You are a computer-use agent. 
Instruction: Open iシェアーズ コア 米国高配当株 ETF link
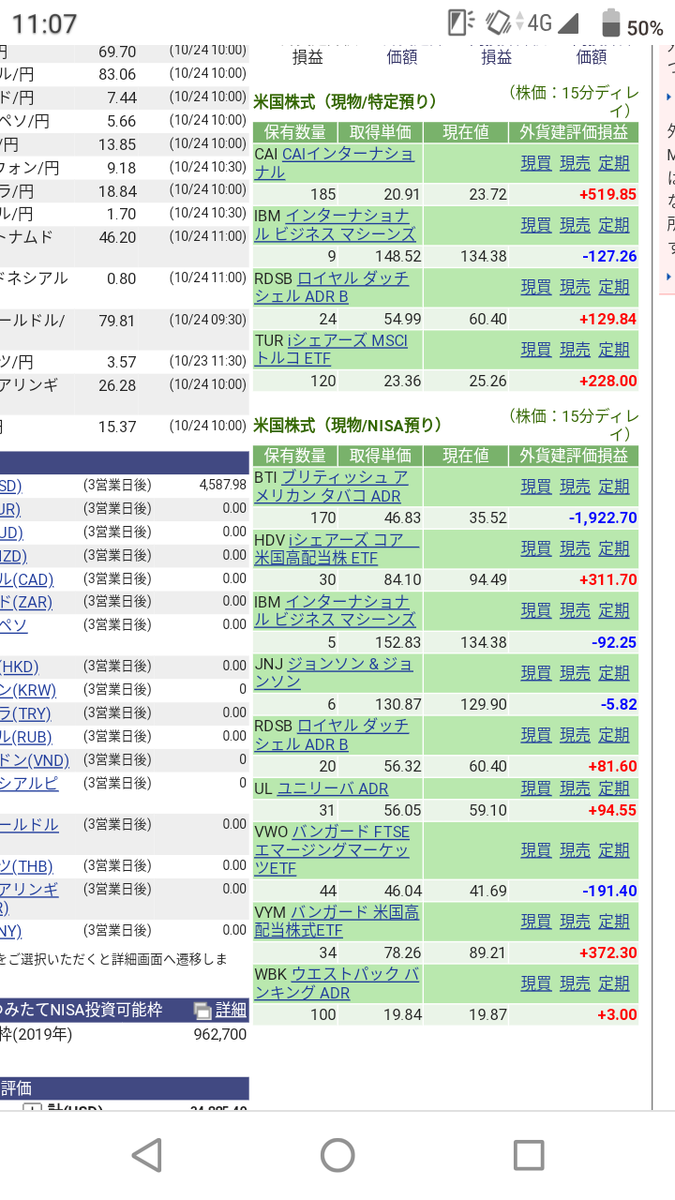coord(337,548)
